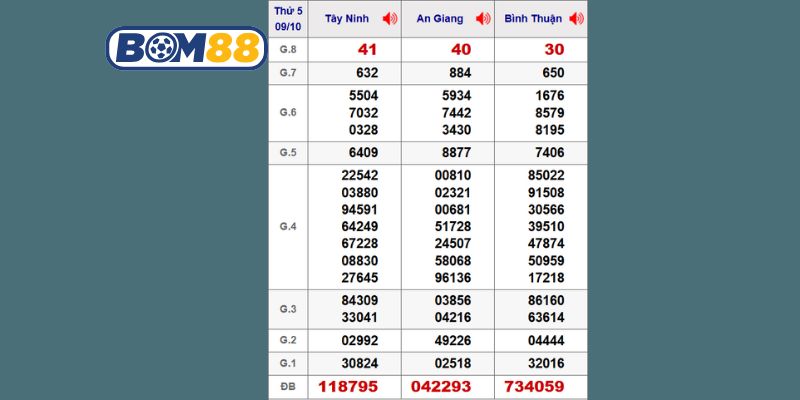Click the number 632 in G.7

click(x=367, y=73)
